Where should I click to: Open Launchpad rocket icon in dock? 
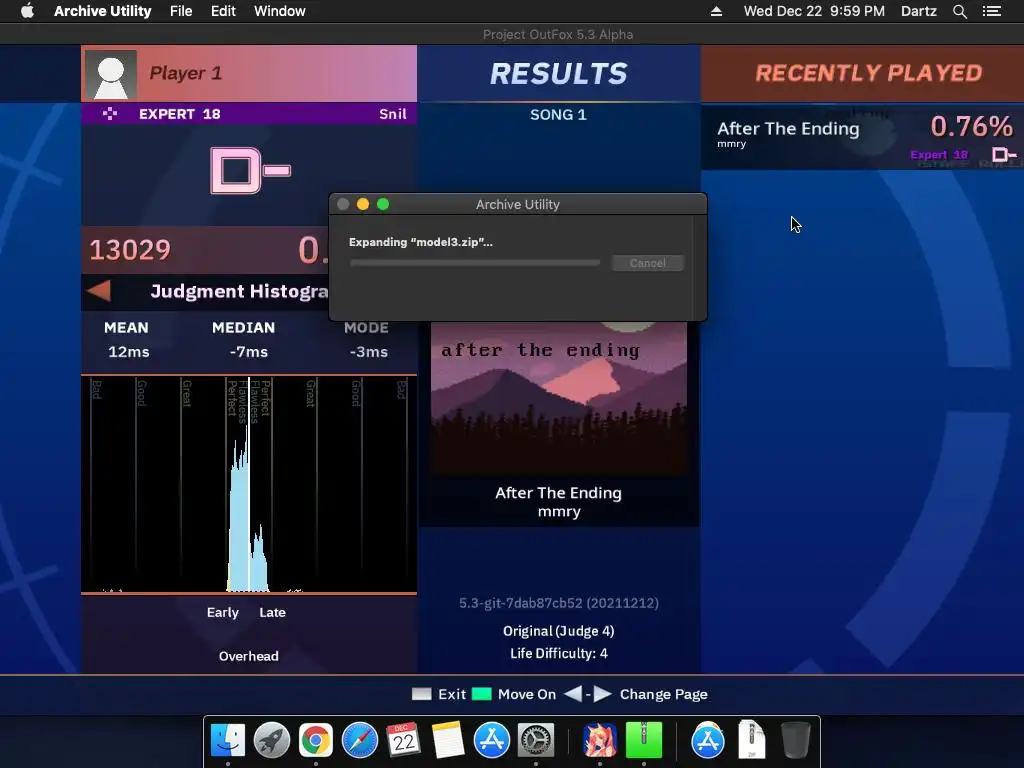272,740
